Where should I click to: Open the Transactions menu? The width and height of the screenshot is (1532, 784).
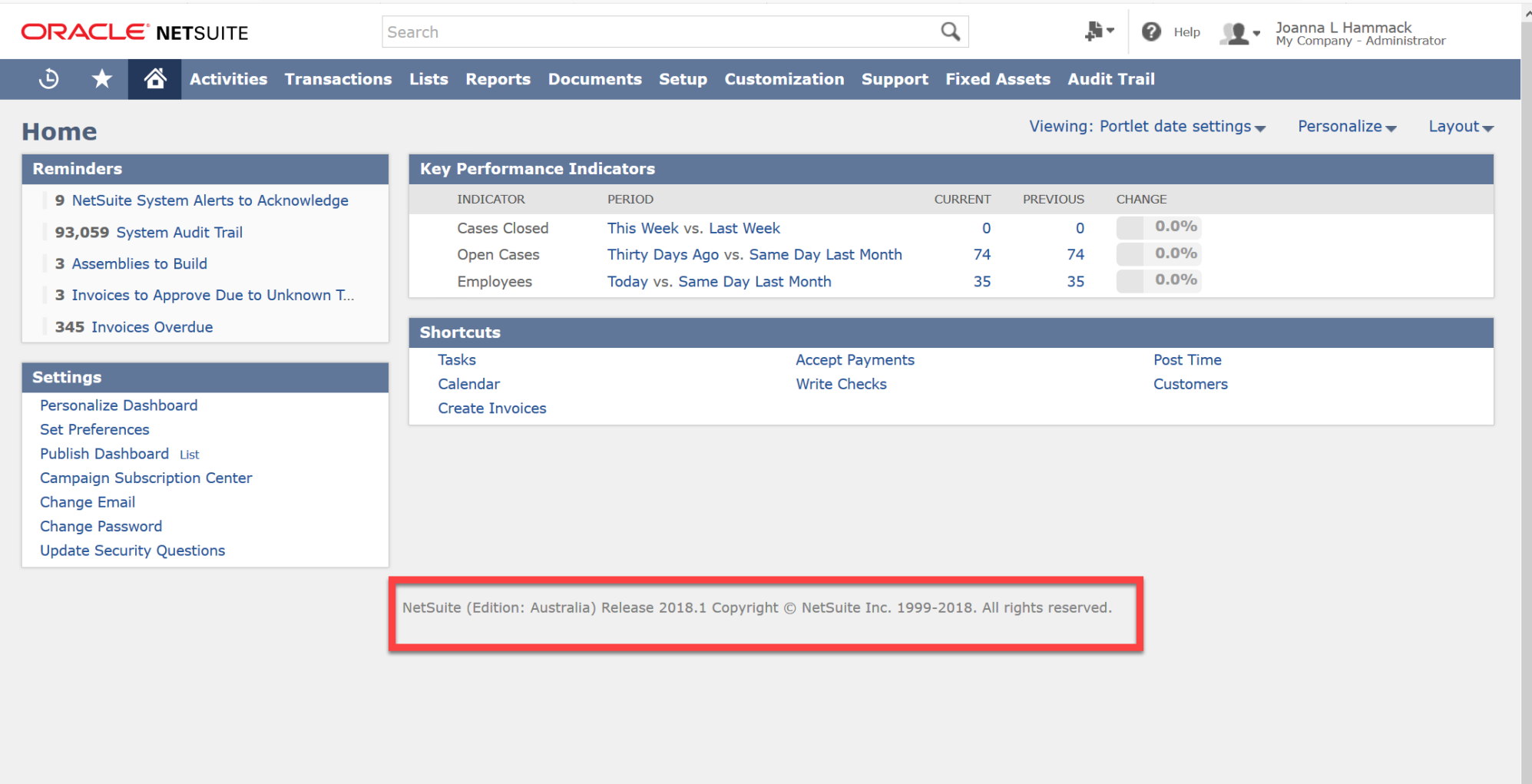(x=338, y=79)
